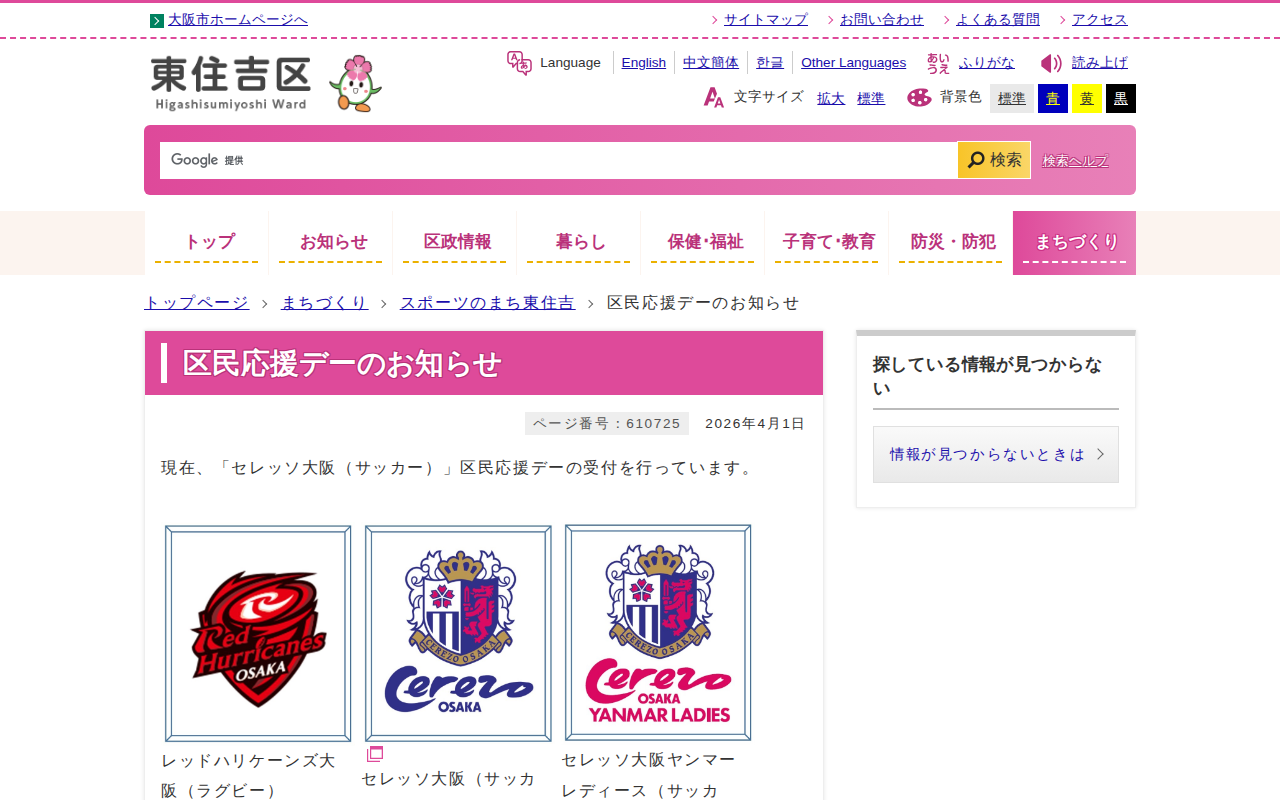Switch language to 한글

click(770, 63)
